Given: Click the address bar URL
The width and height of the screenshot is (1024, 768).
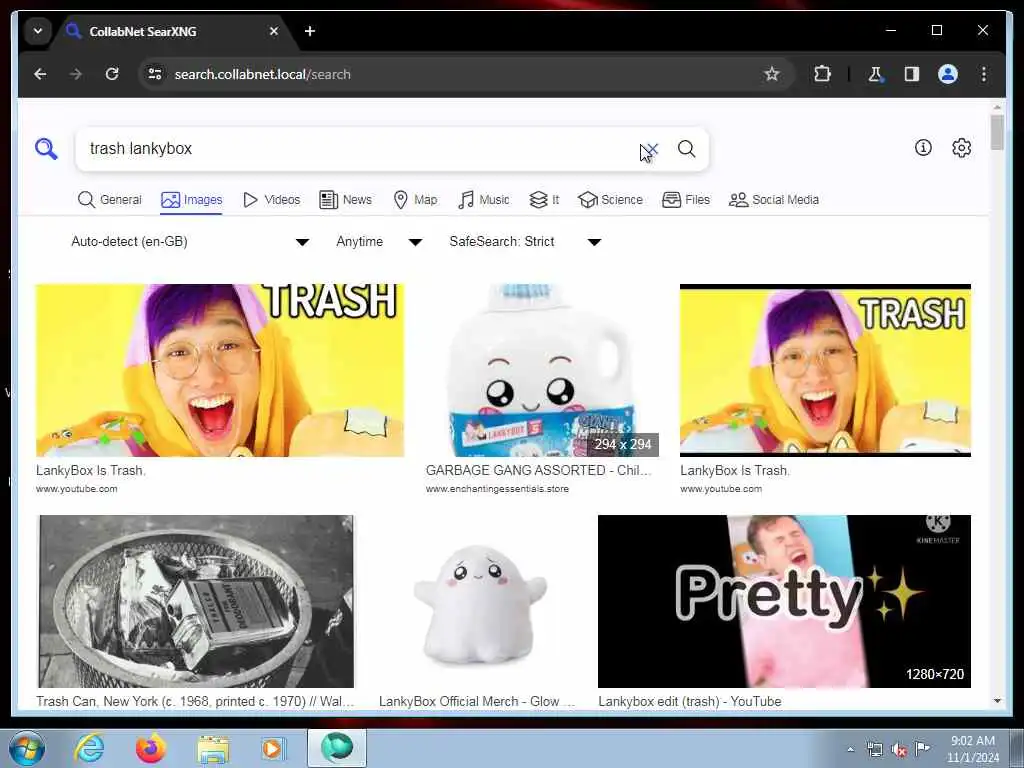Looking at the screenshot, I should 263,74.
